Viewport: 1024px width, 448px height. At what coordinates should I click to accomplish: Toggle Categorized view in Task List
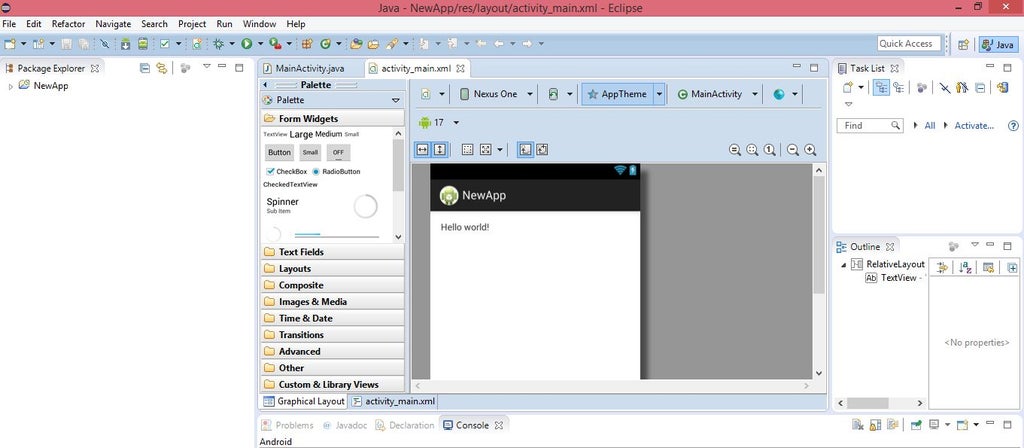881,88
